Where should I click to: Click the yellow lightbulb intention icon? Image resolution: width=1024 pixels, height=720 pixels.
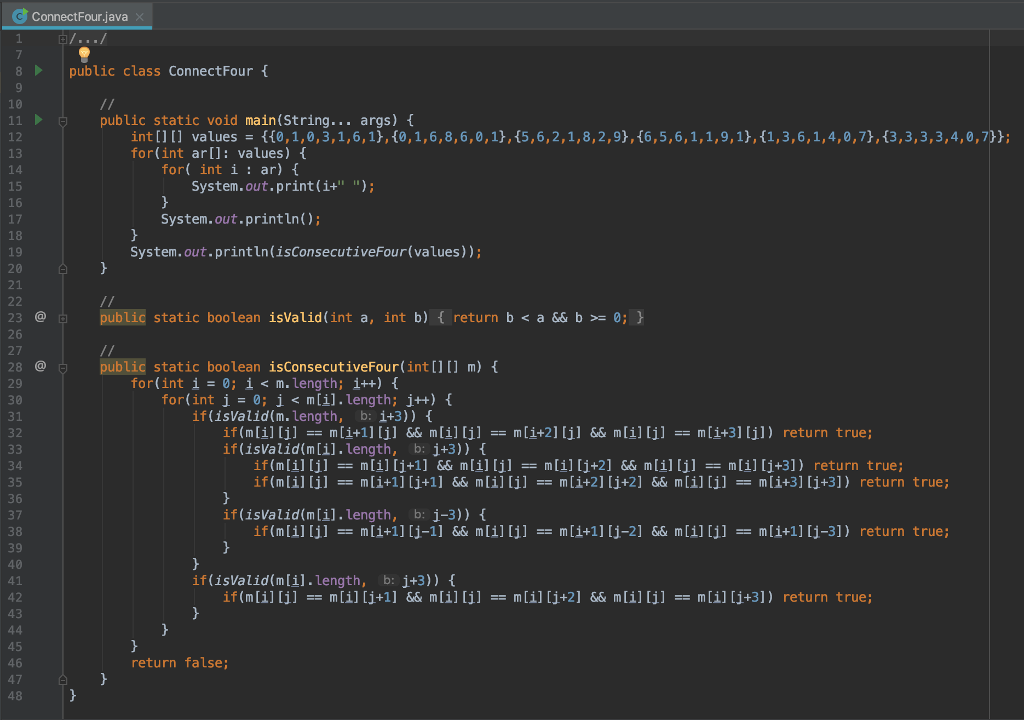coord(84,54)
